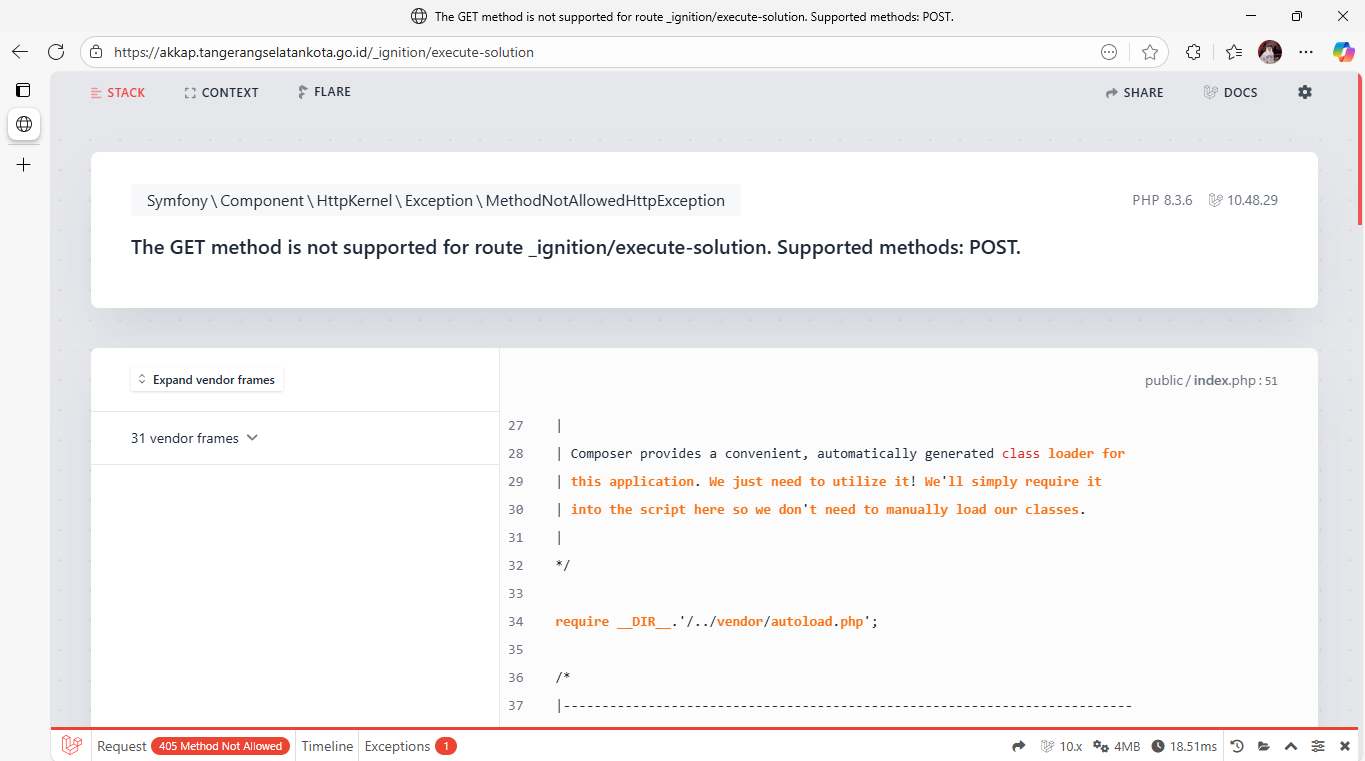
Task: Open the DOCS link
Action: pos(1230,92)
